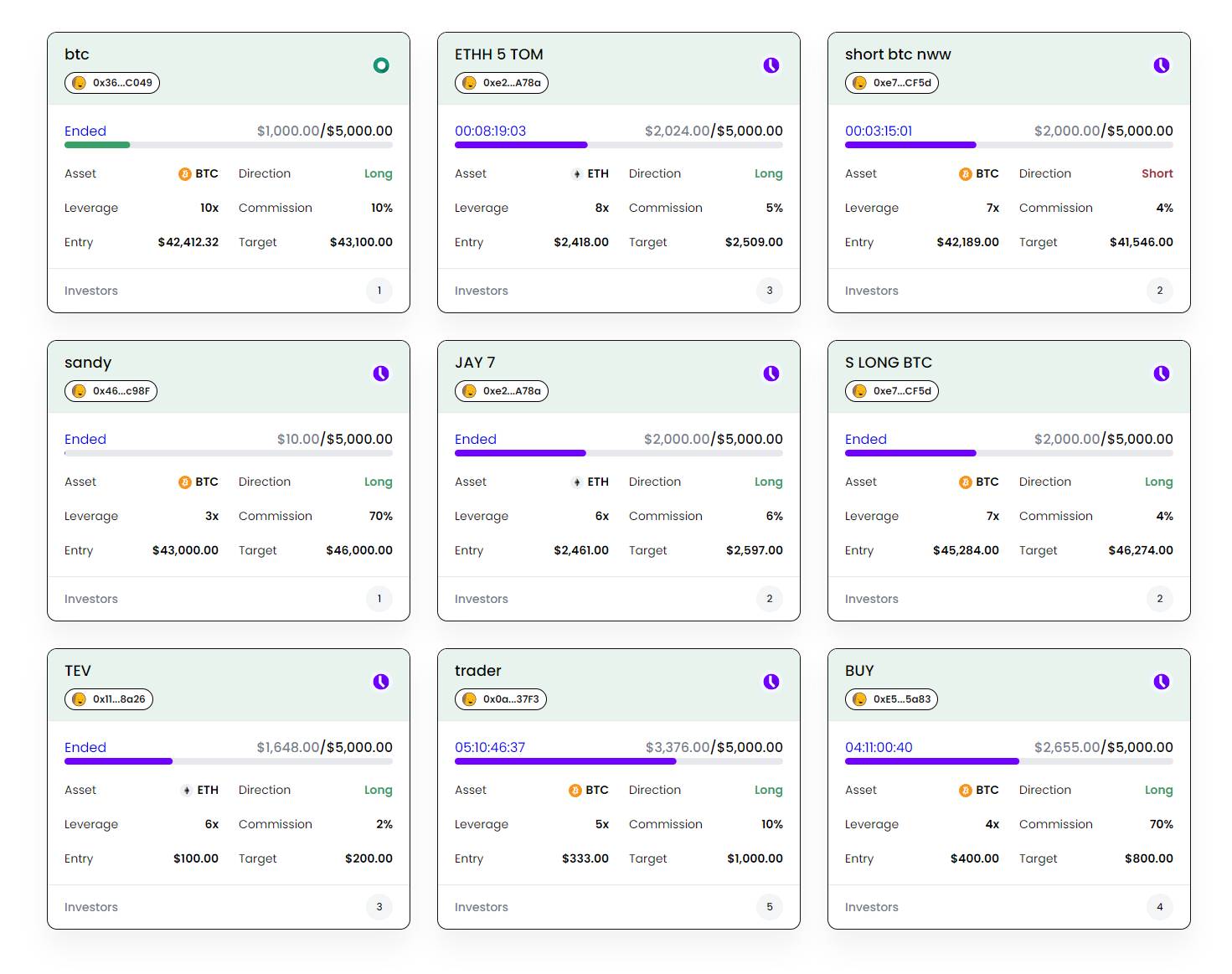Screen dimensions: 1232x974
Task: Open wallet address 0x46...c98F on sandy card
Action: click(111, 391)
